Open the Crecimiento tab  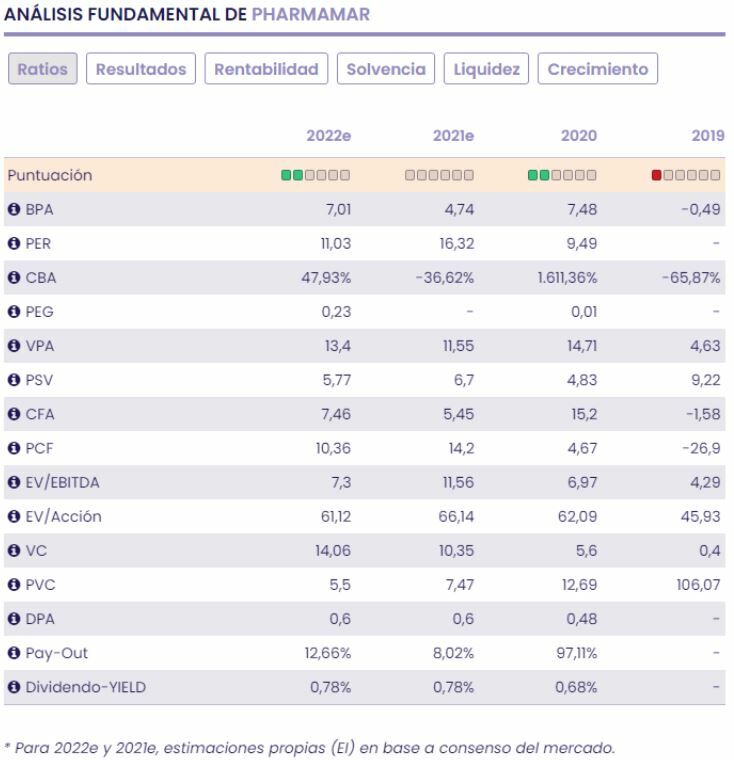[597, 70]
